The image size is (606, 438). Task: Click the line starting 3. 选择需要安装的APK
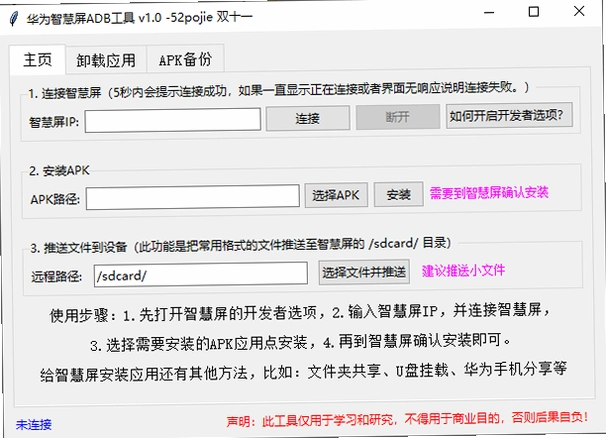(x=301, y=343)
